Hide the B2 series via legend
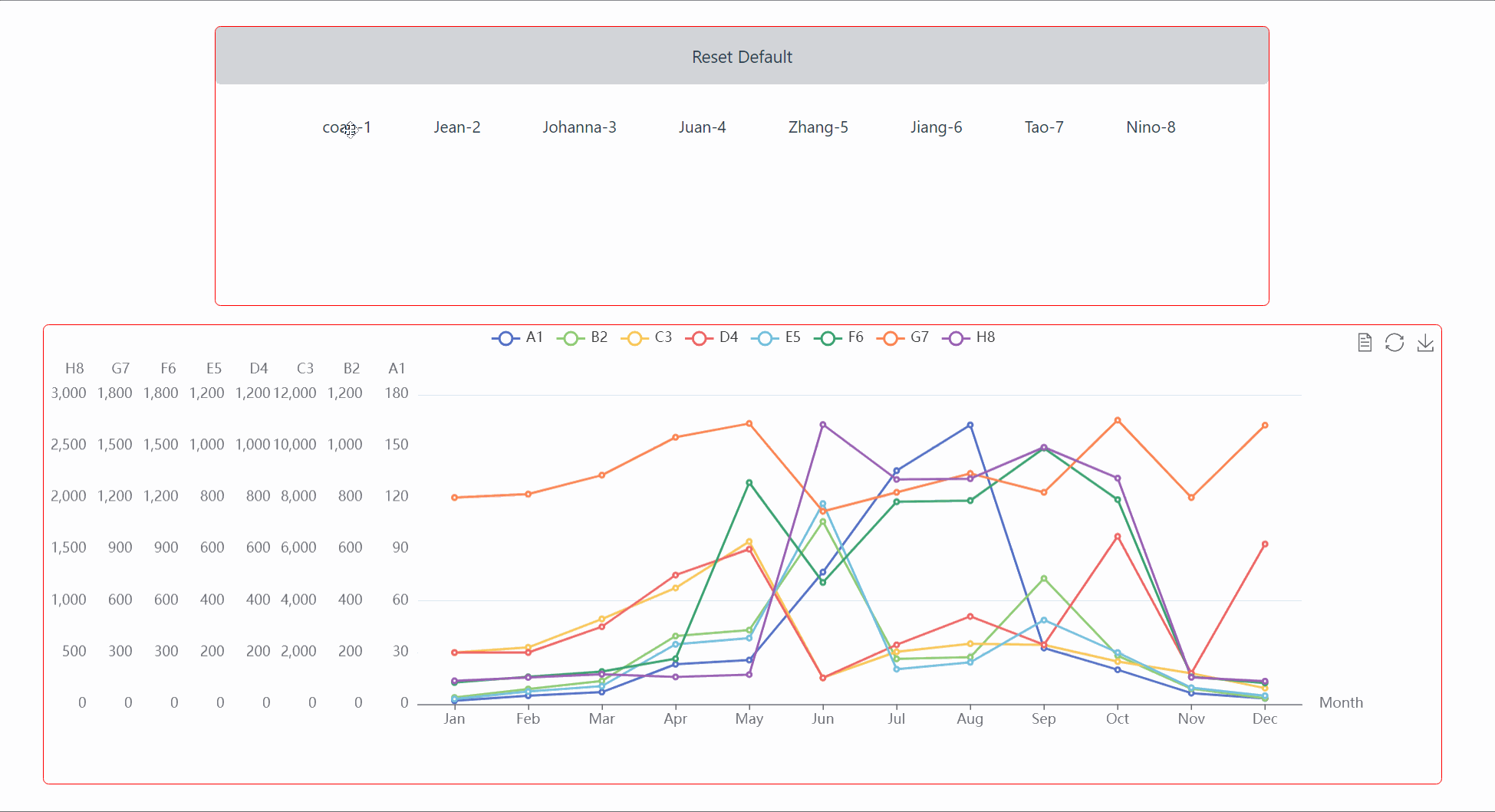Image resolution: width=1495 pixels, height=812 pixels. pyautogui.click(x=581, y=337)
